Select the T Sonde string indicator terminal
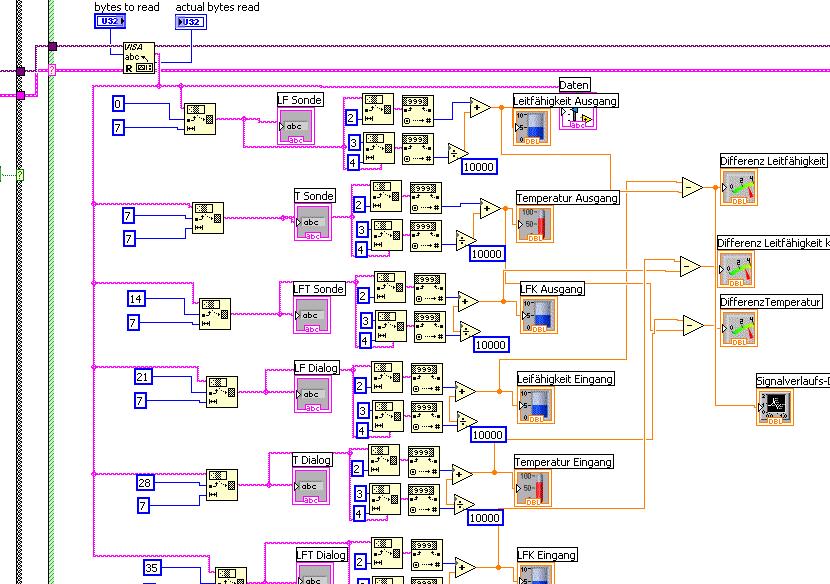The image size is (830, 584). tap(313, 223)
